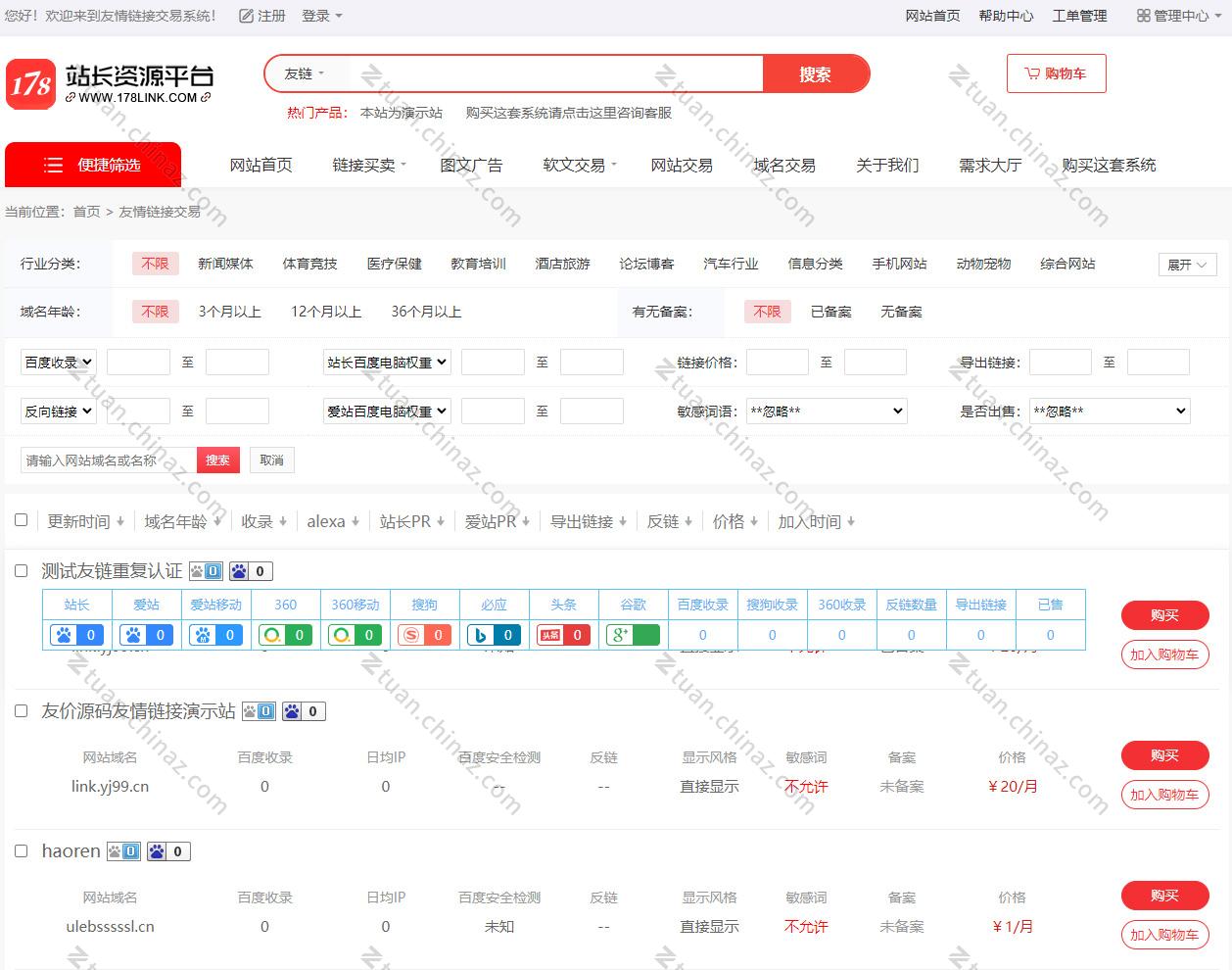
Task: Open the 管理中心 grid icon menu
Action: coord(1179,16)
